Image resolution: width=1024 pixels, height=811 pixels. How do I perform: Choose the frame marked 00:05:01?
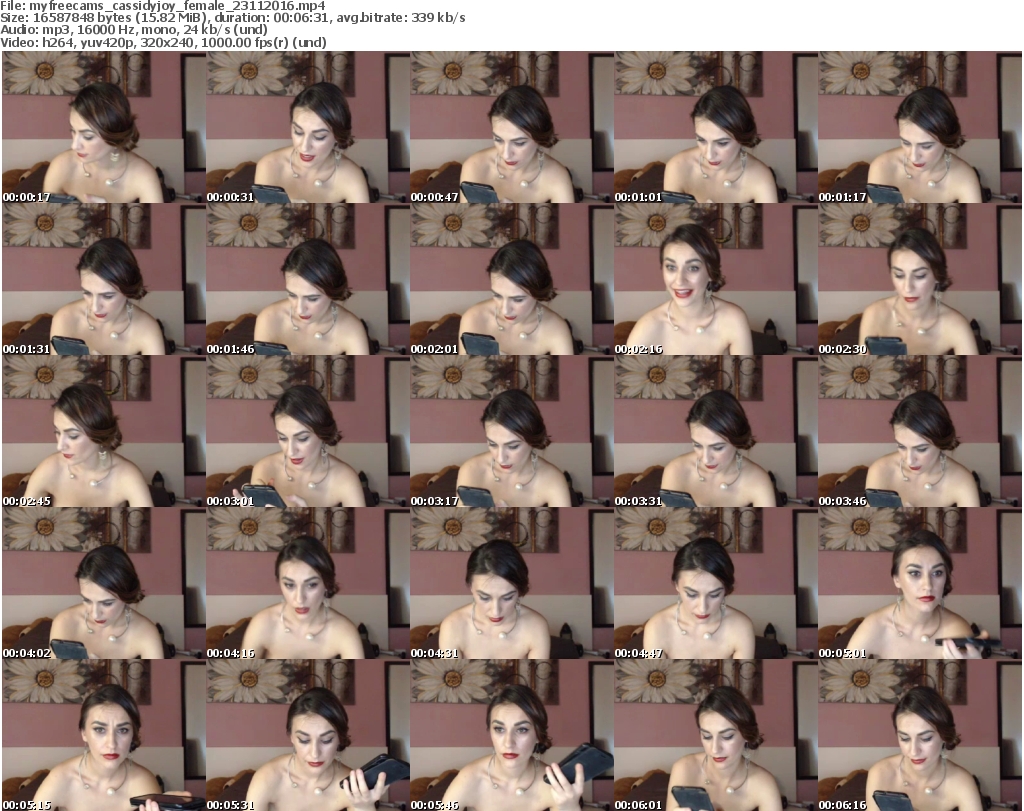tap(920, 583)
